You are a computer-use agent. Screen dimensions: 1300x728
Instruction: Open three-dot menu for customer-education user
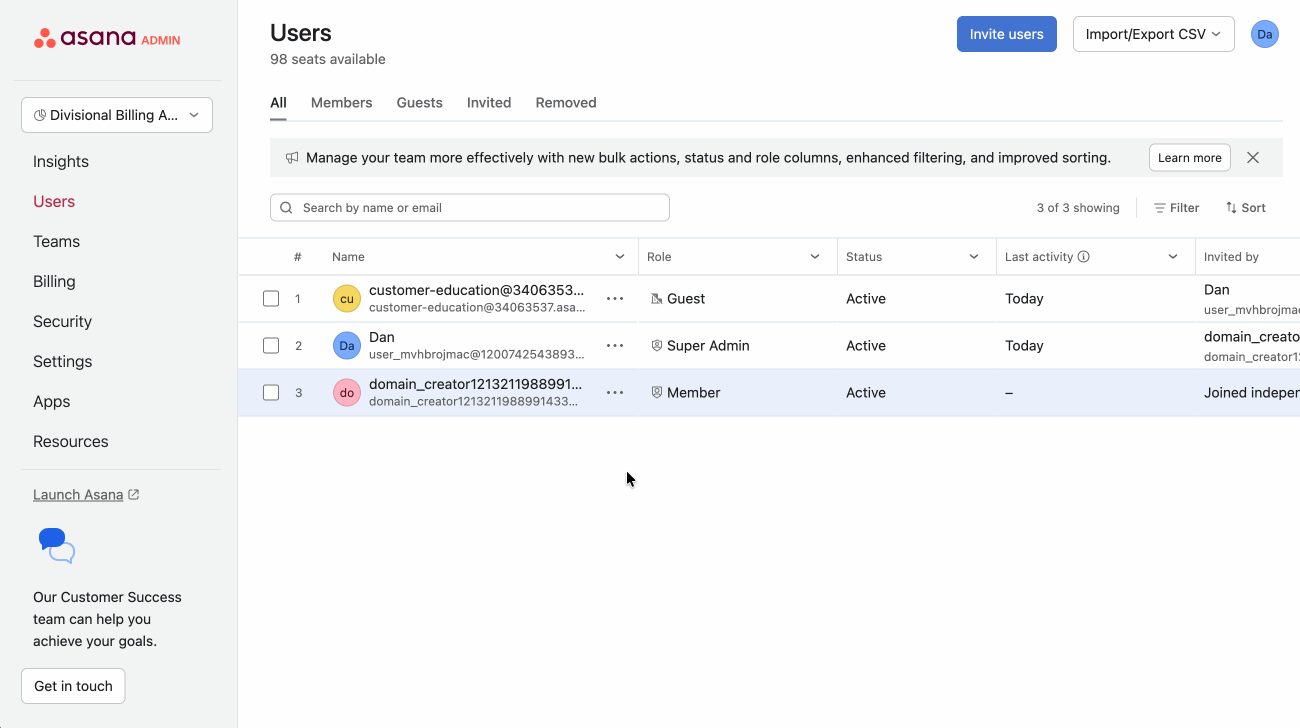(615, 299)
